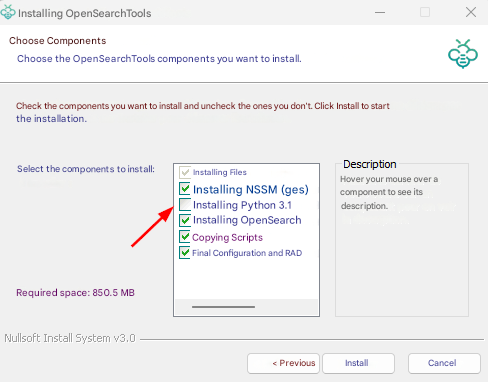Viewport: 488px width, 382px height.
Task: Uncheck the Installing NSSM (ges) checkbox
Action: pyautogui.click(x=185, y=188)
